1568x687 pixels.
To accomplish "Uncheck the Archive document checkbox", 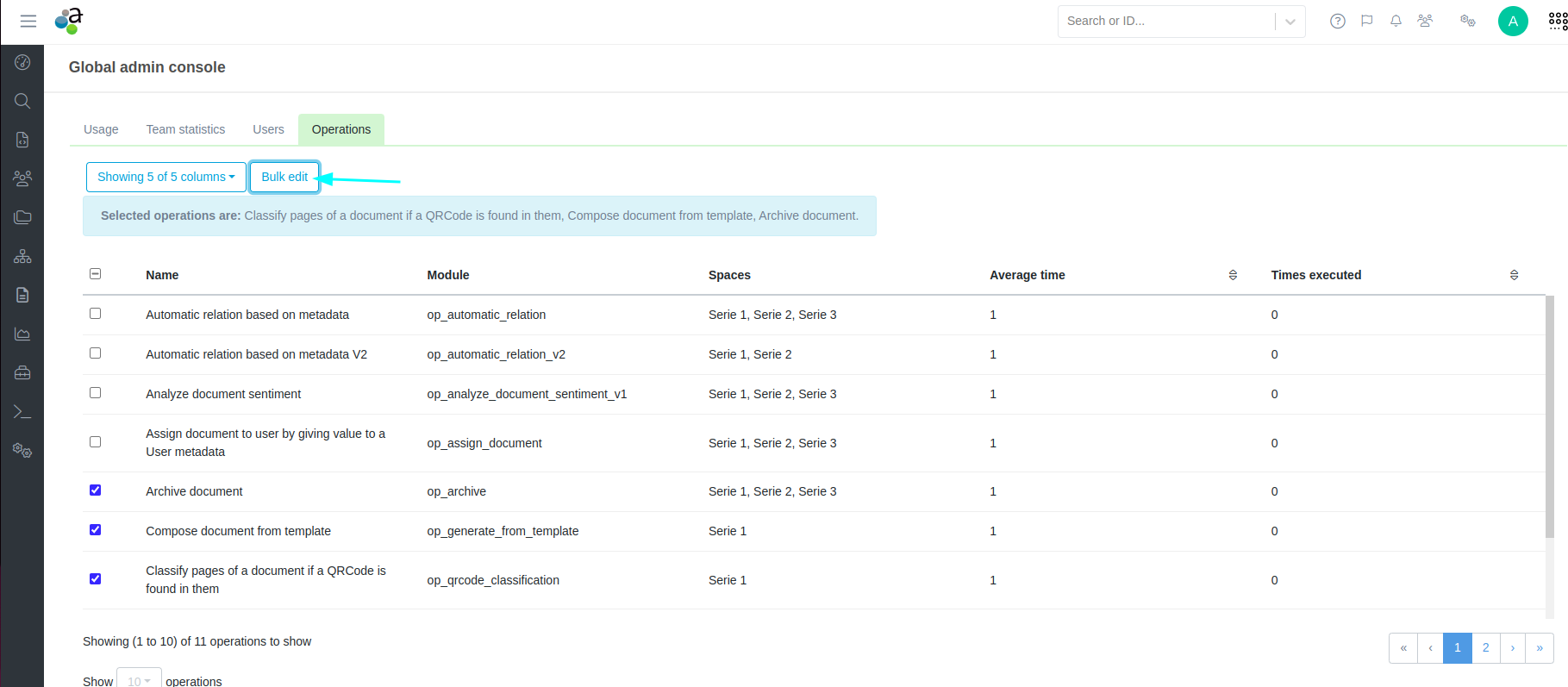I will coord(96,490).
